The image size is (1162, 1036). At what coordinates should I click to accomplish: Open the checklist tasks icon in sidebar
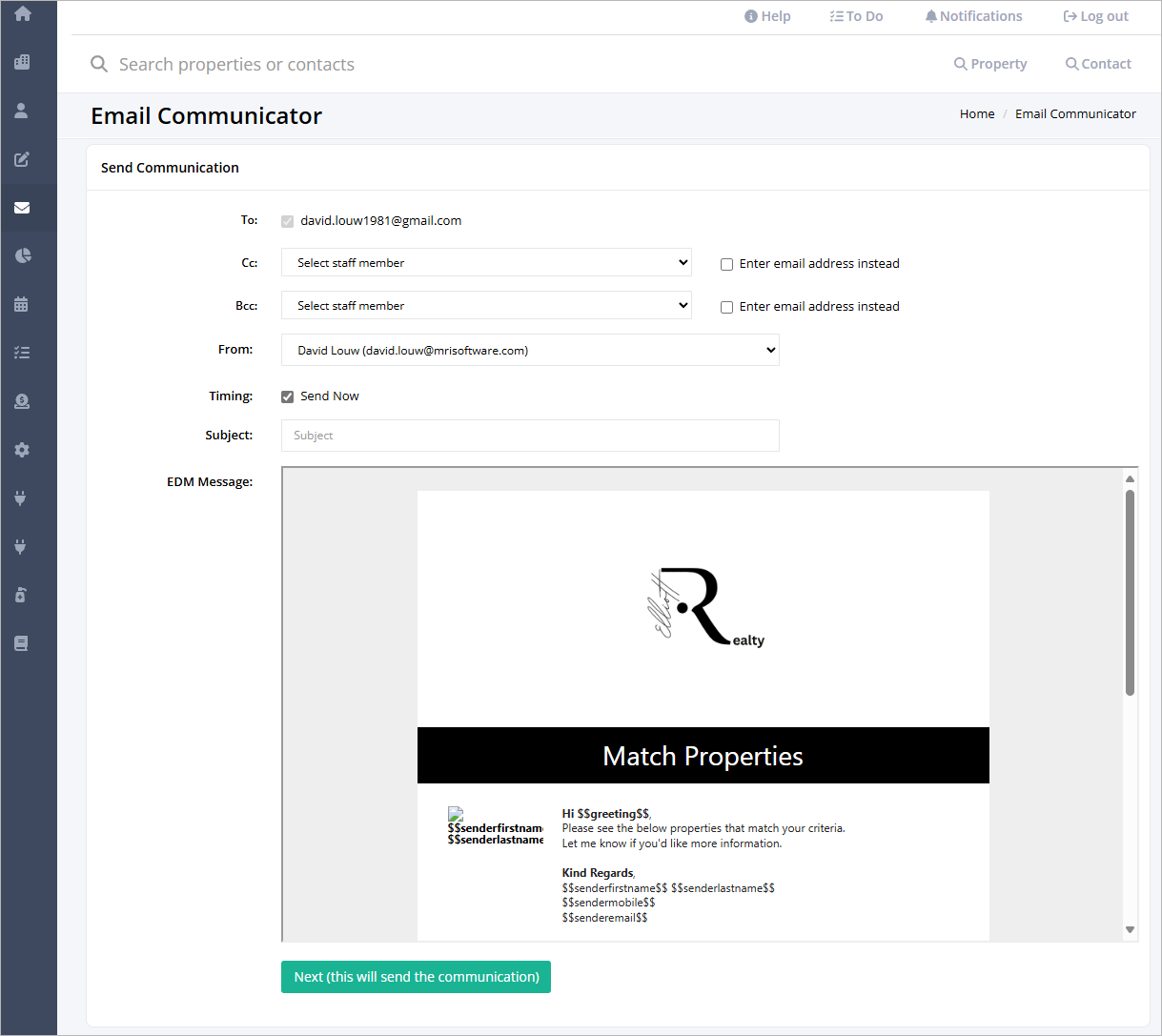(22, 353)
